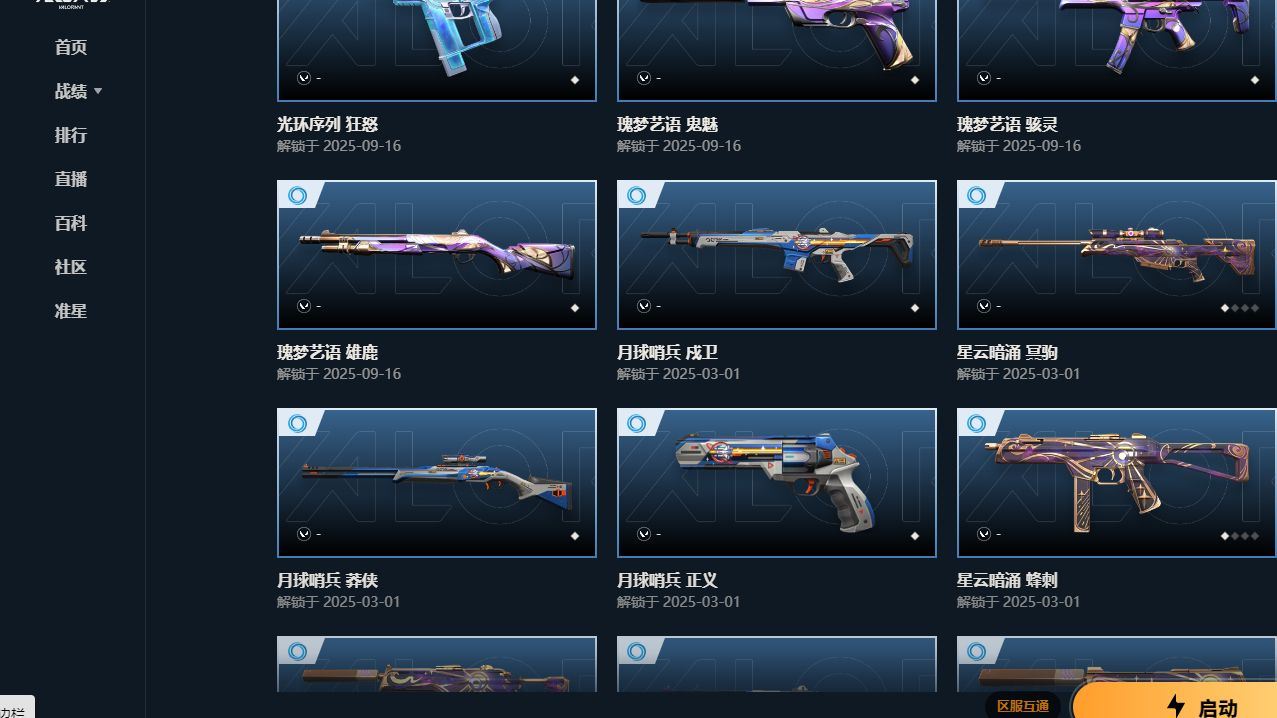Viewport: 1277px width, 718px height.
Task: Open the 准星 sidebar page
Action: pyautogui.click(x=71, y=311)
